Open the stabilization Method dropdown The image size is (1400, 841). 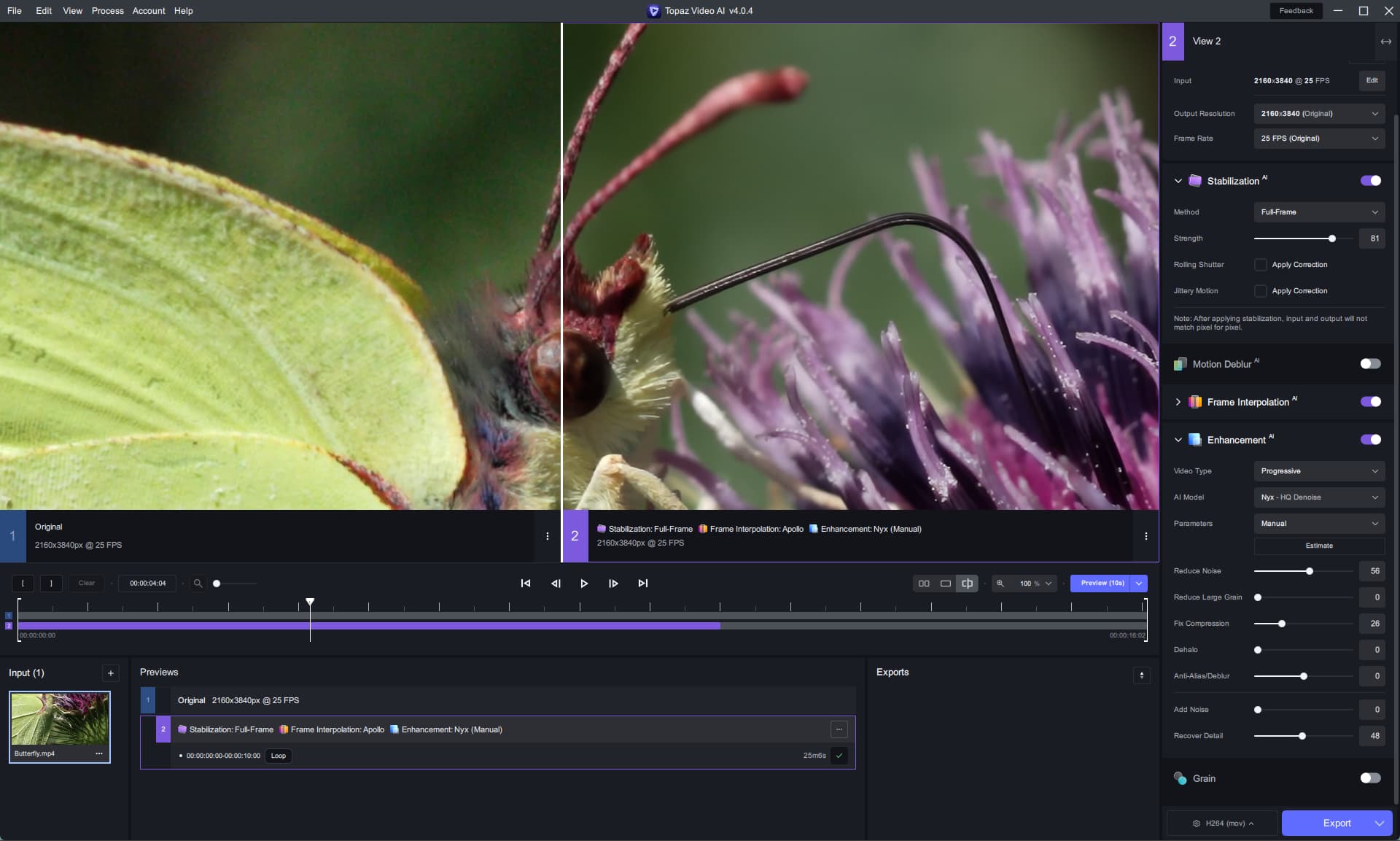click(1318, 212)
